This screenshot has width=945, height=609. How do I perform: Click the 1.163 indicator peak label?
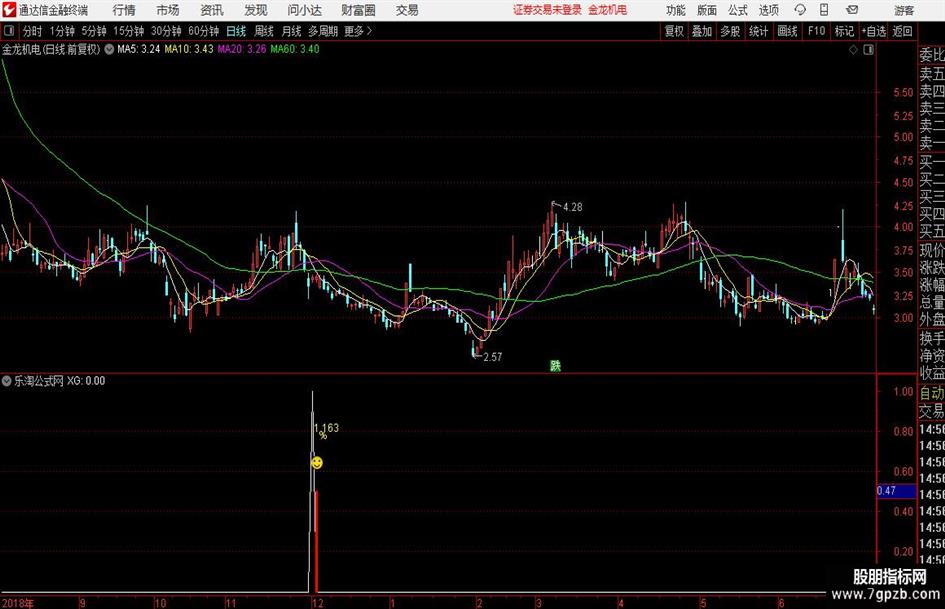tap(326, 428)
